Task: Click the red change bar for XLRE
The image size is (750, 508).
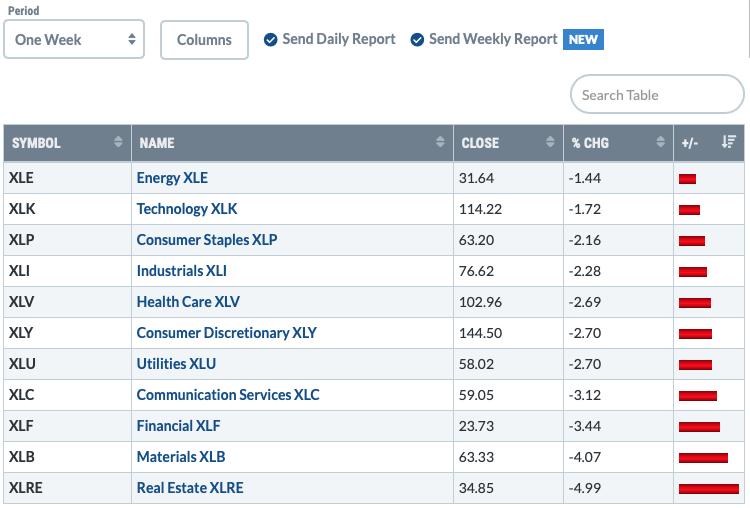Action: click(x=709, y=488)
